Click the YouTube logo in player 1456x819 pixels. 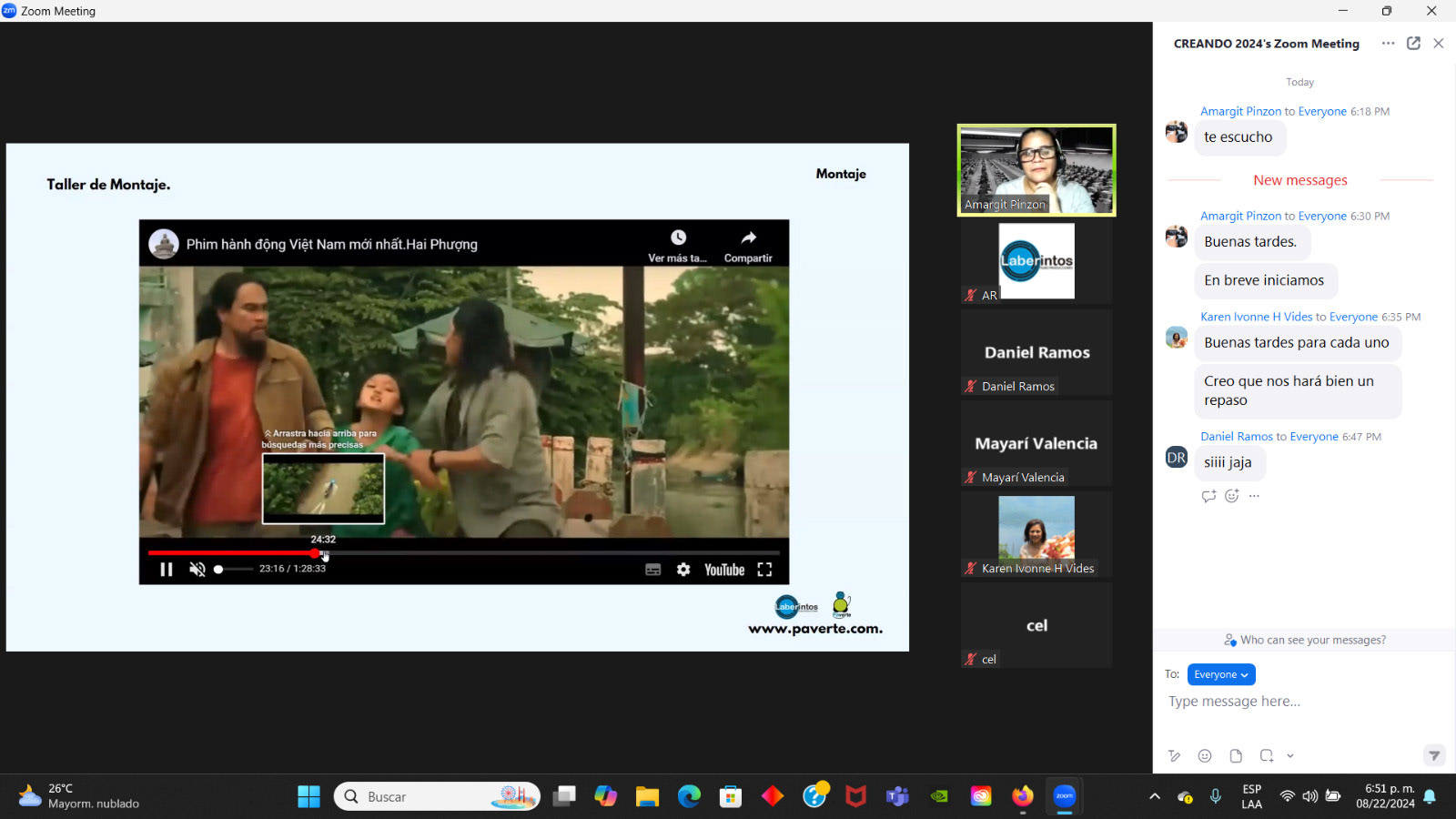coord(724,570)
